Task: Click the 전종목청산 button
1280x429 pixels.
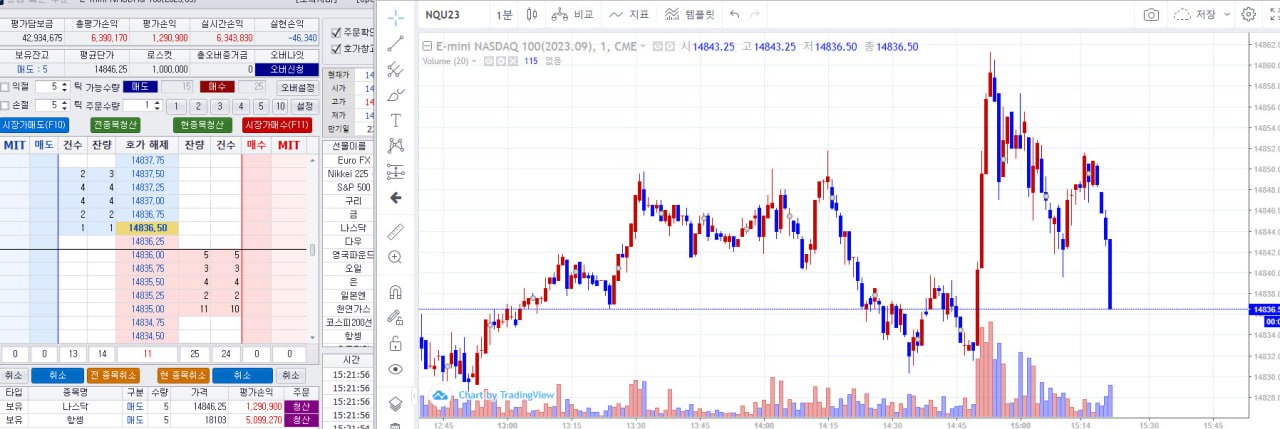Action: [117, 125]
